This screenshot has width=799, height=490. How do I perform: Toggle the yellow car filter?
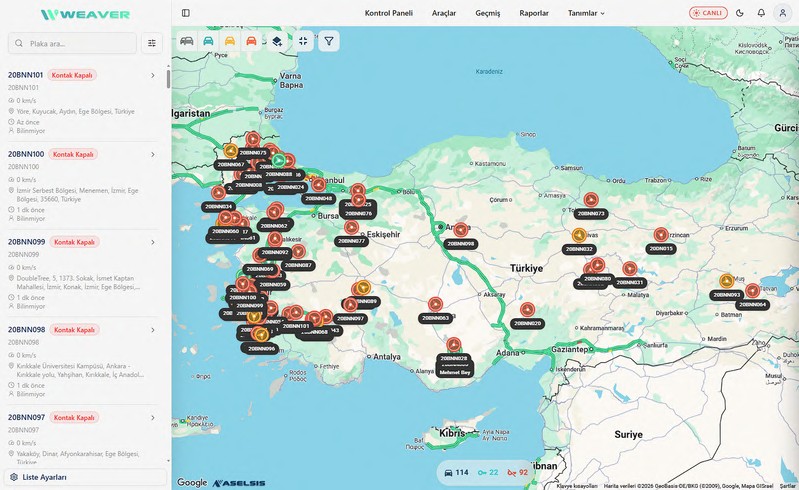click(230, 41)
